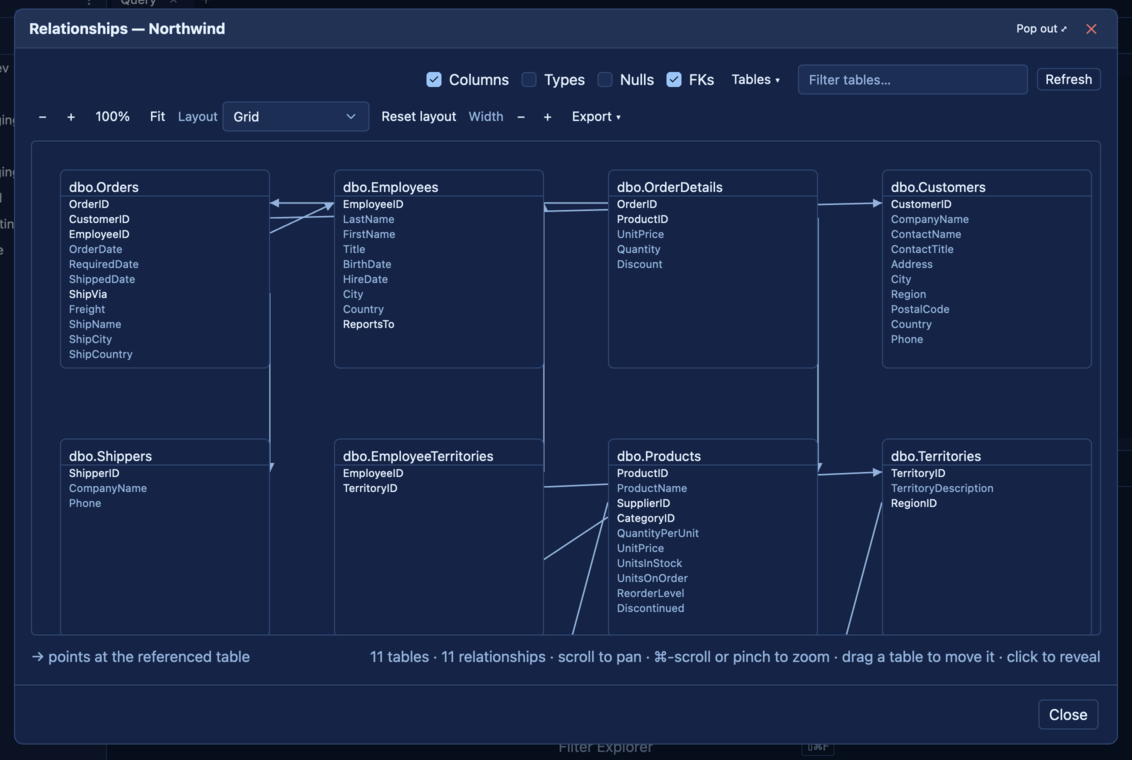Zoom out with the minus button beside 100%
The image size is (1132, 760).
point(43,117)
